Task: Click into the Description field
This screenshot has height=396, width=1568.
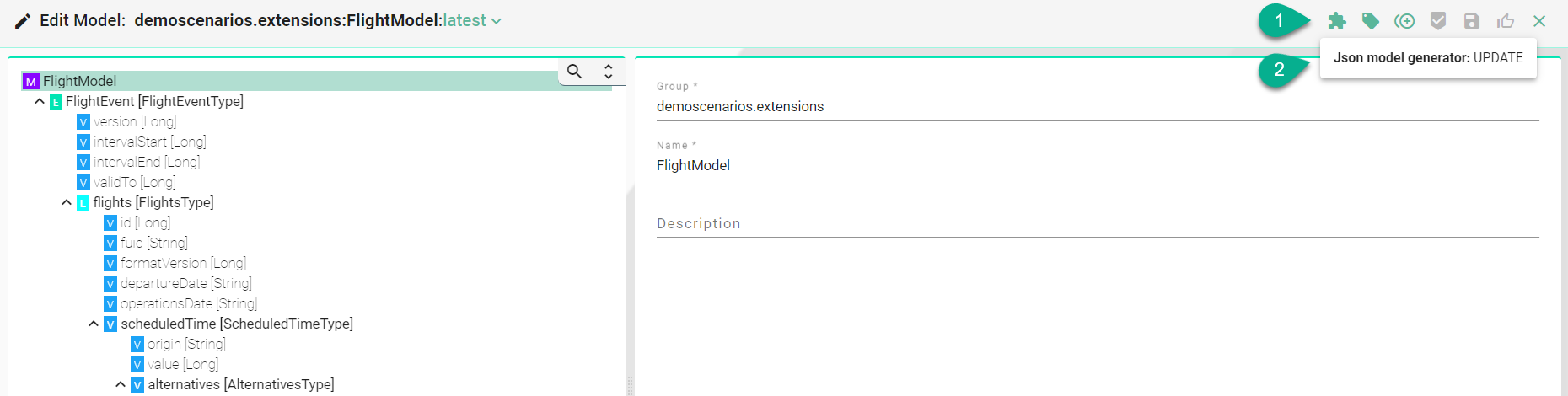Action: point(1096,224)
